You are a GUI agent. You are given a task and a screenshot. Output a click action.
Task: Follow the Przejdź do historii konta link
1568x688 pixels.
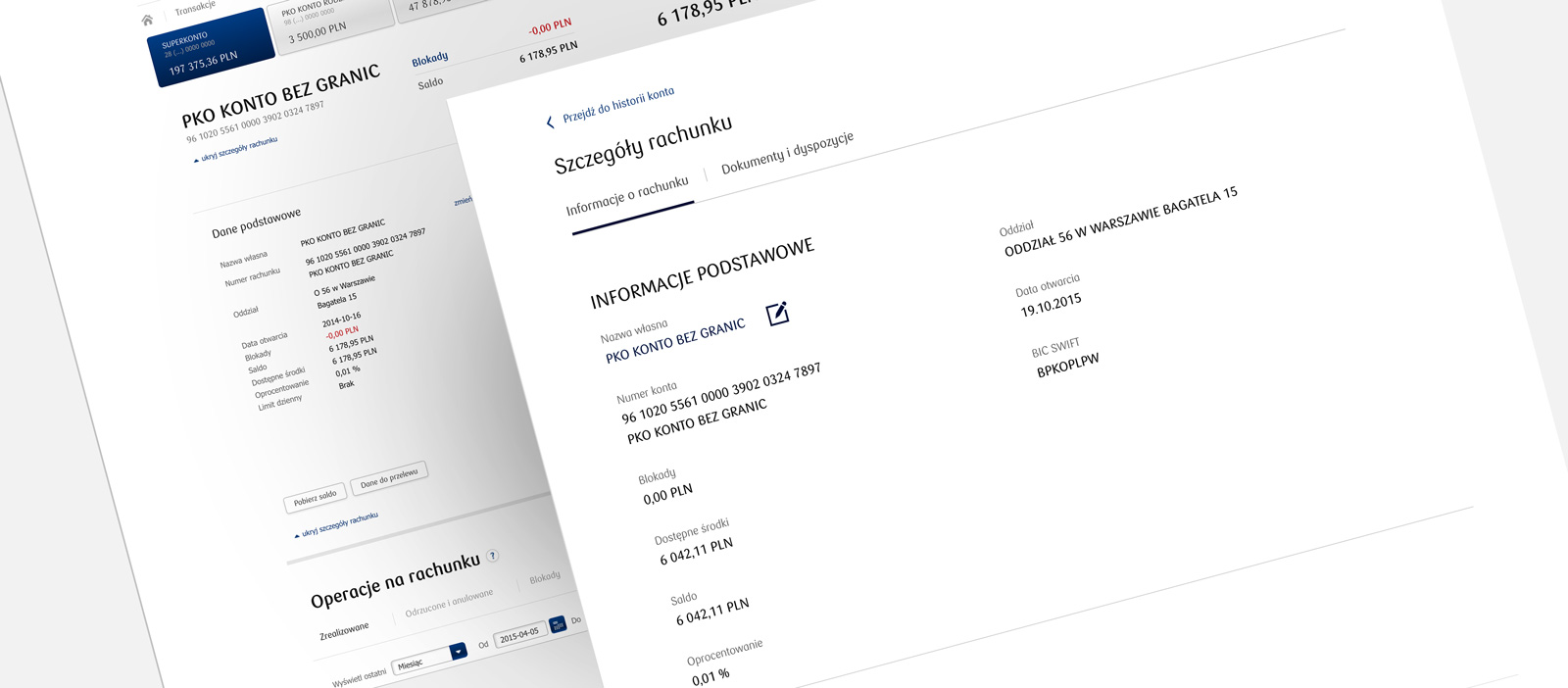[618, 104]
